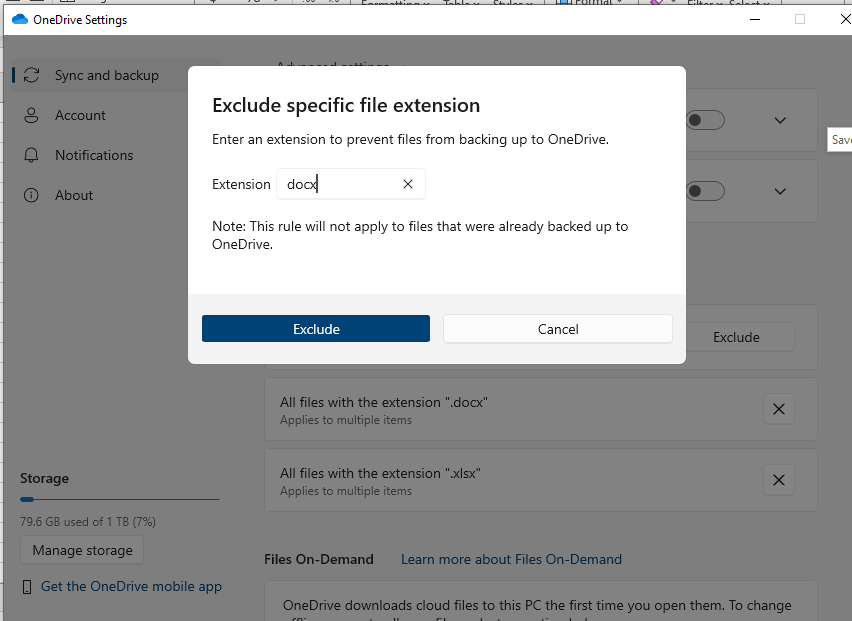Image resolution: width=852 pixels, height=621 pixels.
Task: Tap the mobile phone icon near Get the app
Action: pos(27,587)
